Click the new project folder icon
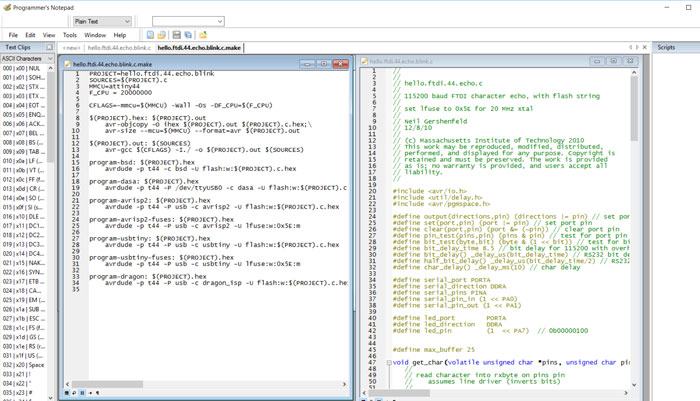The image size is (700, 401). tap(203, 35)
